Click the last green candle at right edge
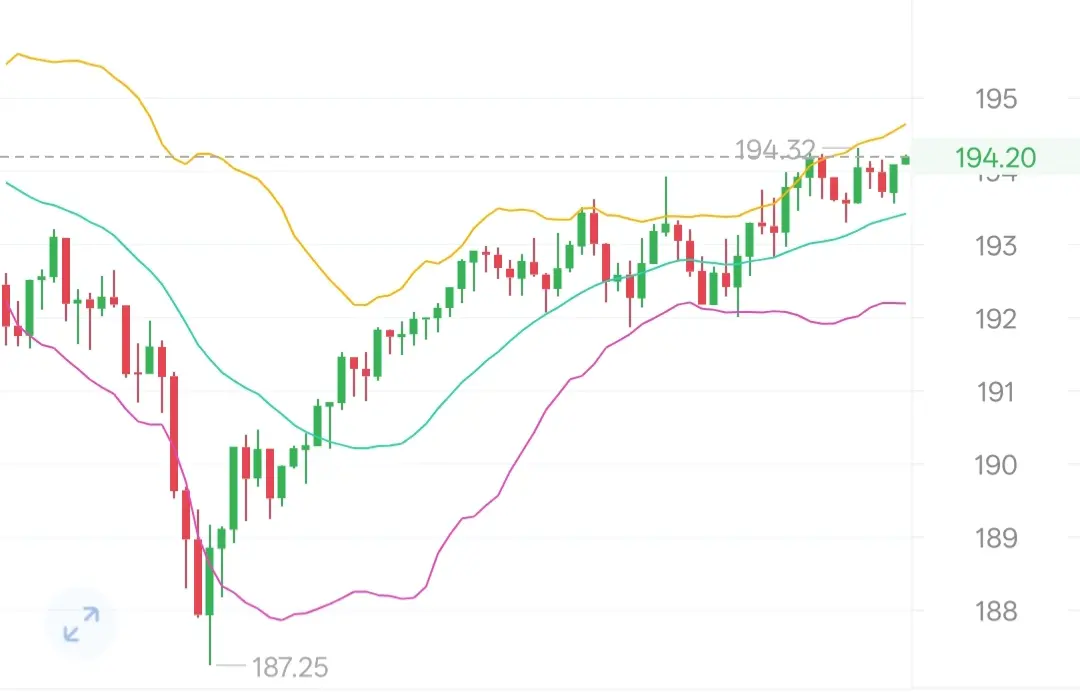 (906, 160)
